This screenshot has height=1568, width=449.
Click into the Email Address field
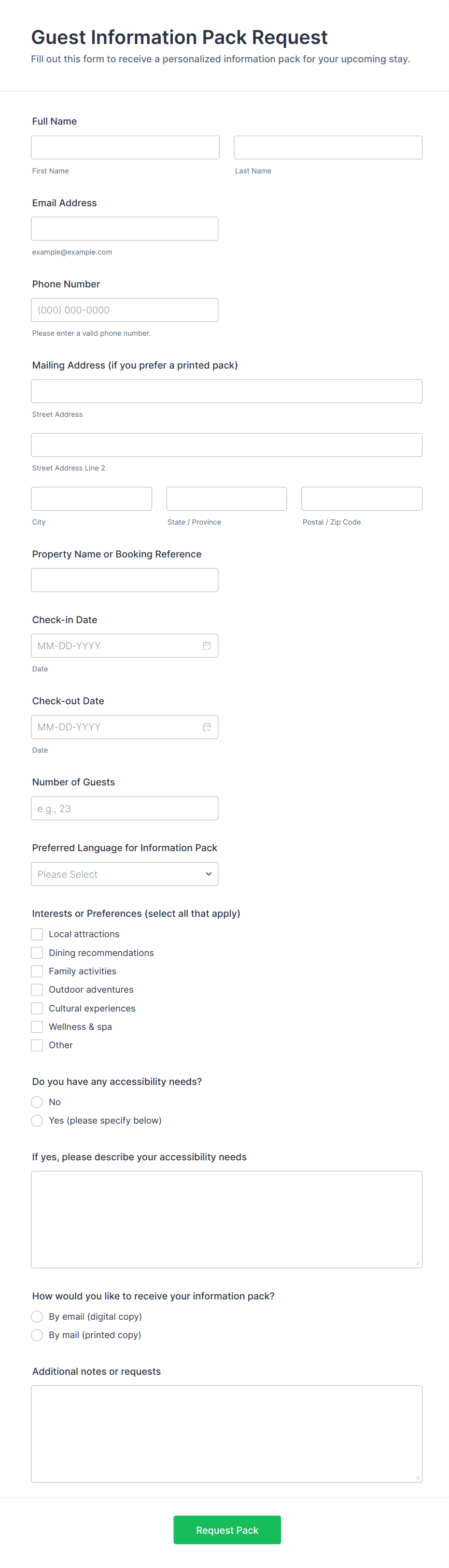point(125,228)
